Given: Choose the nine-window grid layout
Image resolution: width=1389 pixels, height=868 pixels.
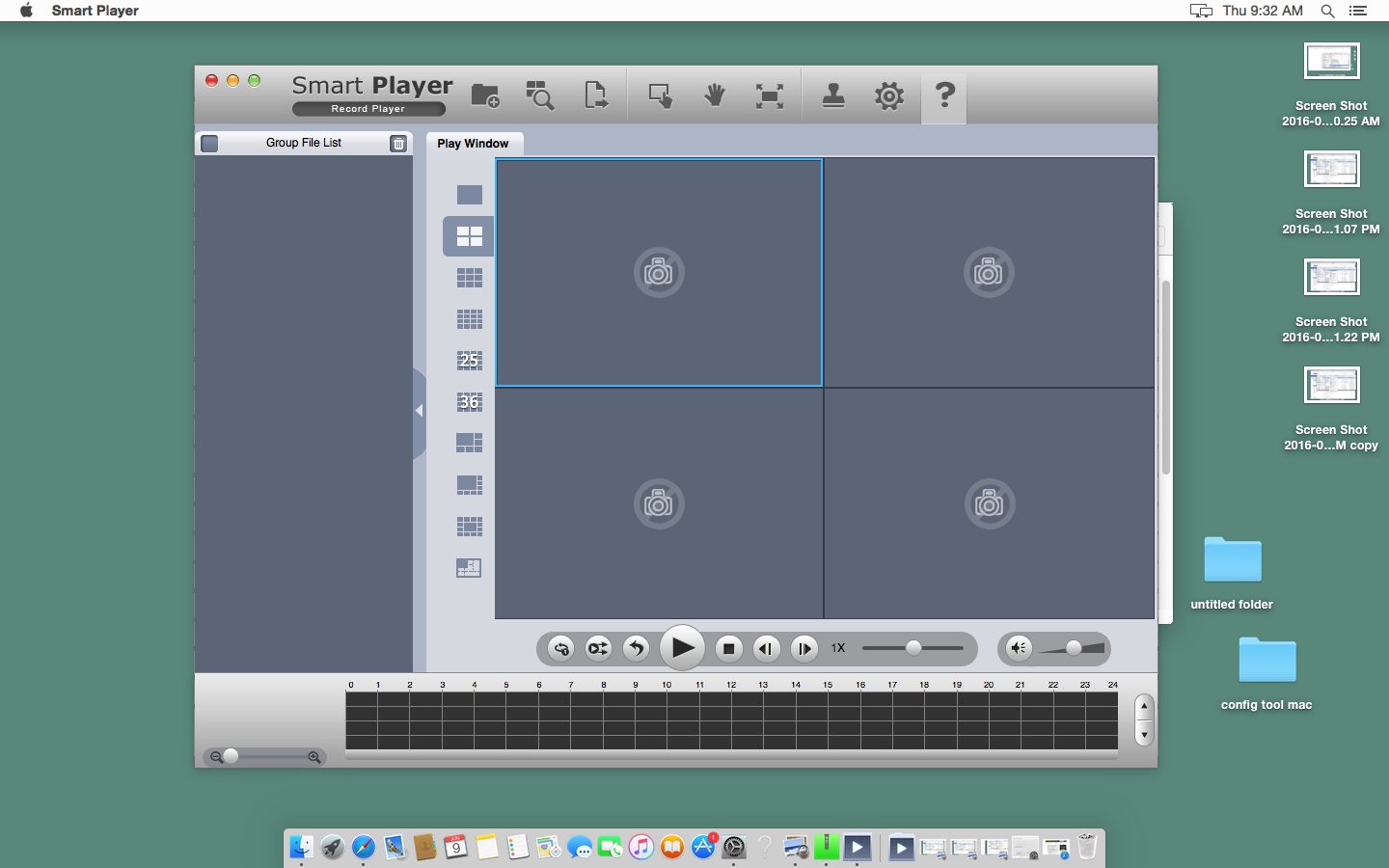Looking at the screenshot, I should tap(470, 278).
